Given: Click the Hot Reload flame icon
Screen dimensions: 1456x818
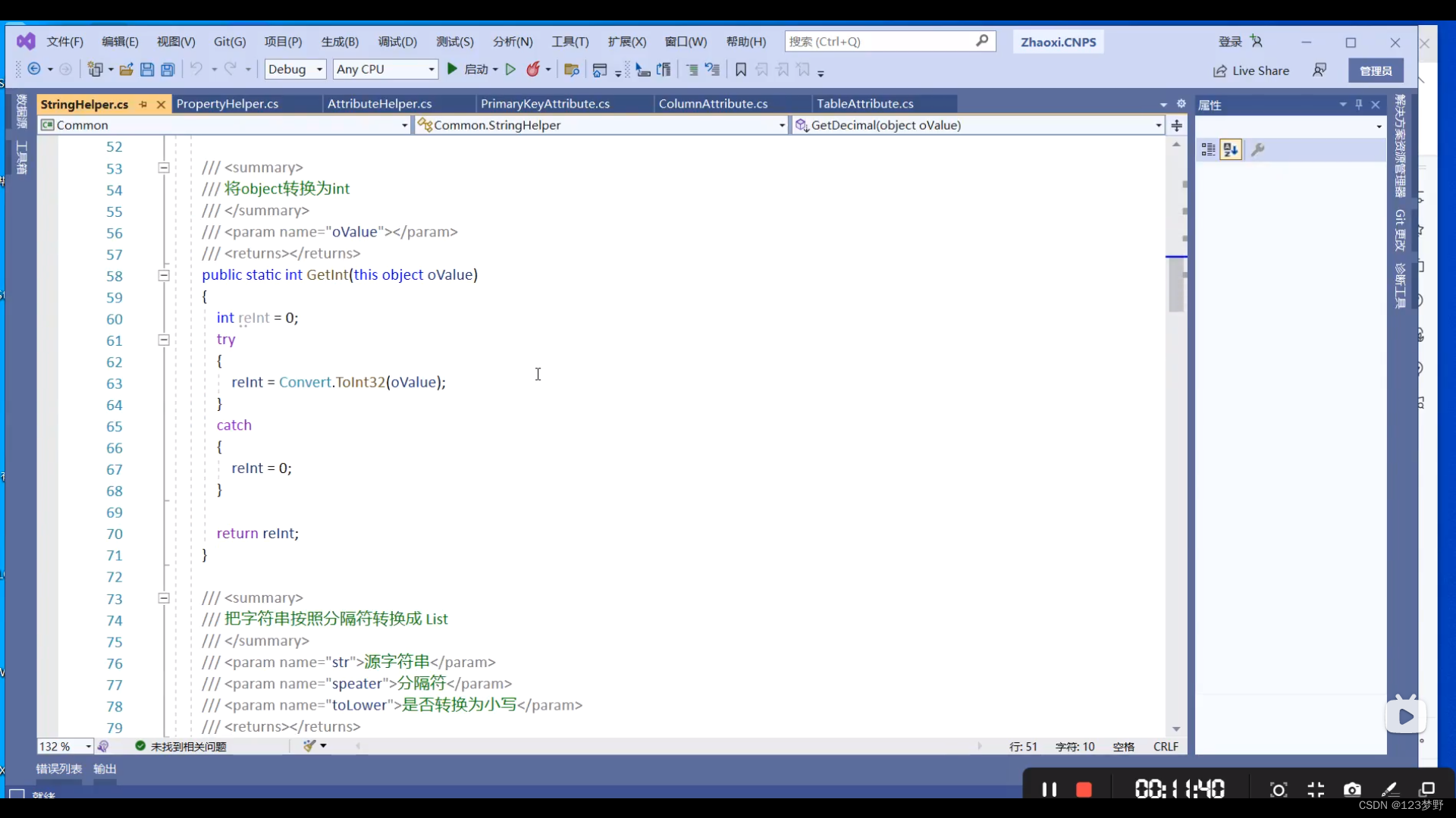Looking at the screenshot, I should click(533, 70).
